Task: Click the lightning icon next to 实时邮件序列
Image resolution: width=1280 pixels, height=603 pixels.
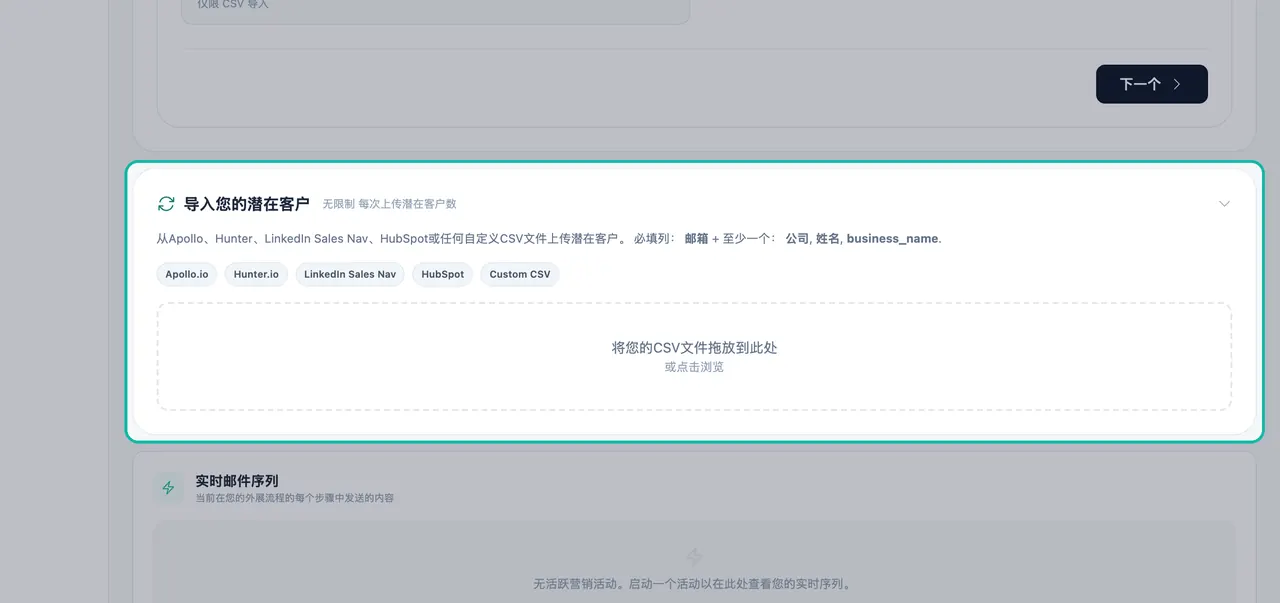Action: 168,488
